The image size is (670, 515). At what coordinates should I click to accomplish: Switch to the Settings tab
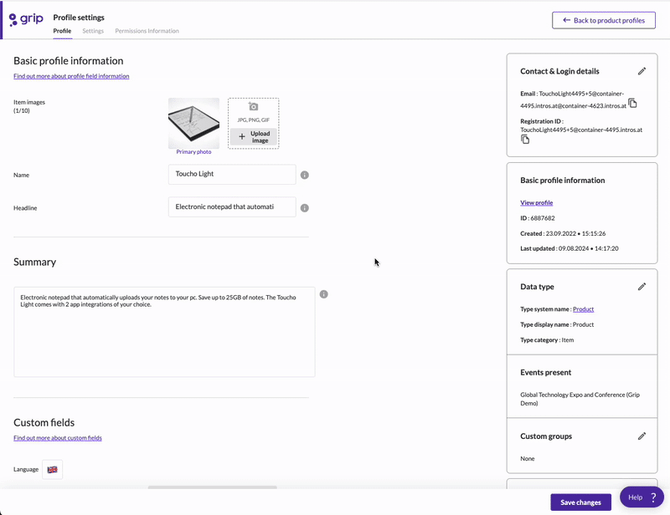click(x=93, y=31)
